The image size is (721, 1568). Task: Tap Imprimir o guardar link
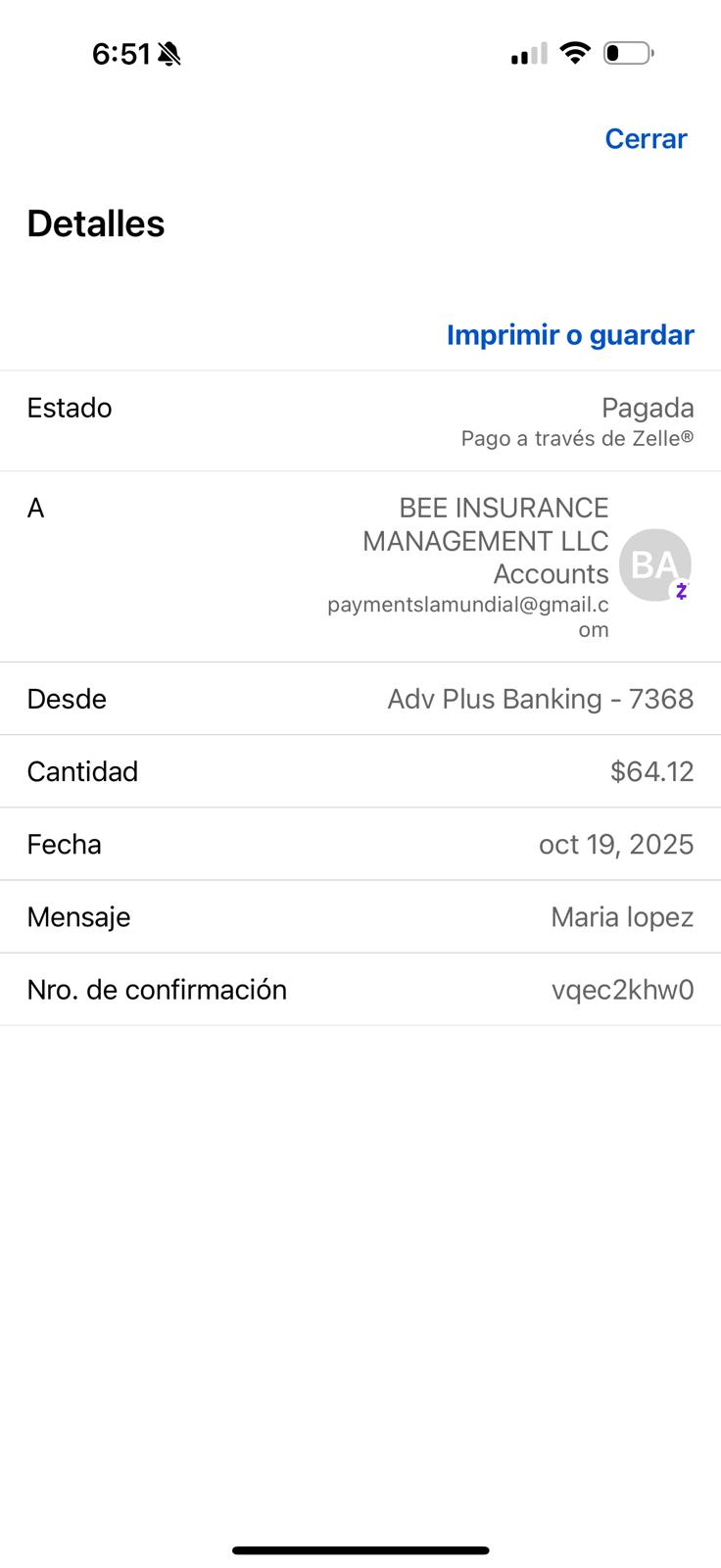[x=570, y=335]
